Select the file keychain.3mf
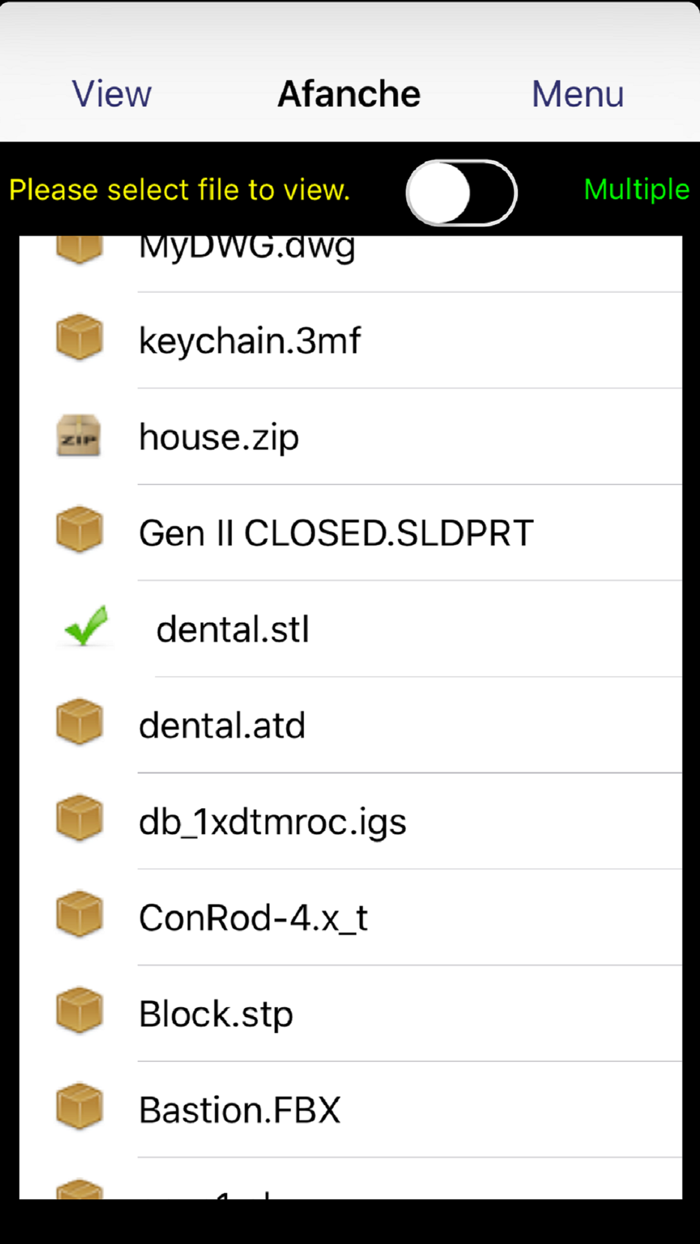This screenshot has width=700, height=1244. click(x=250, y=341)
